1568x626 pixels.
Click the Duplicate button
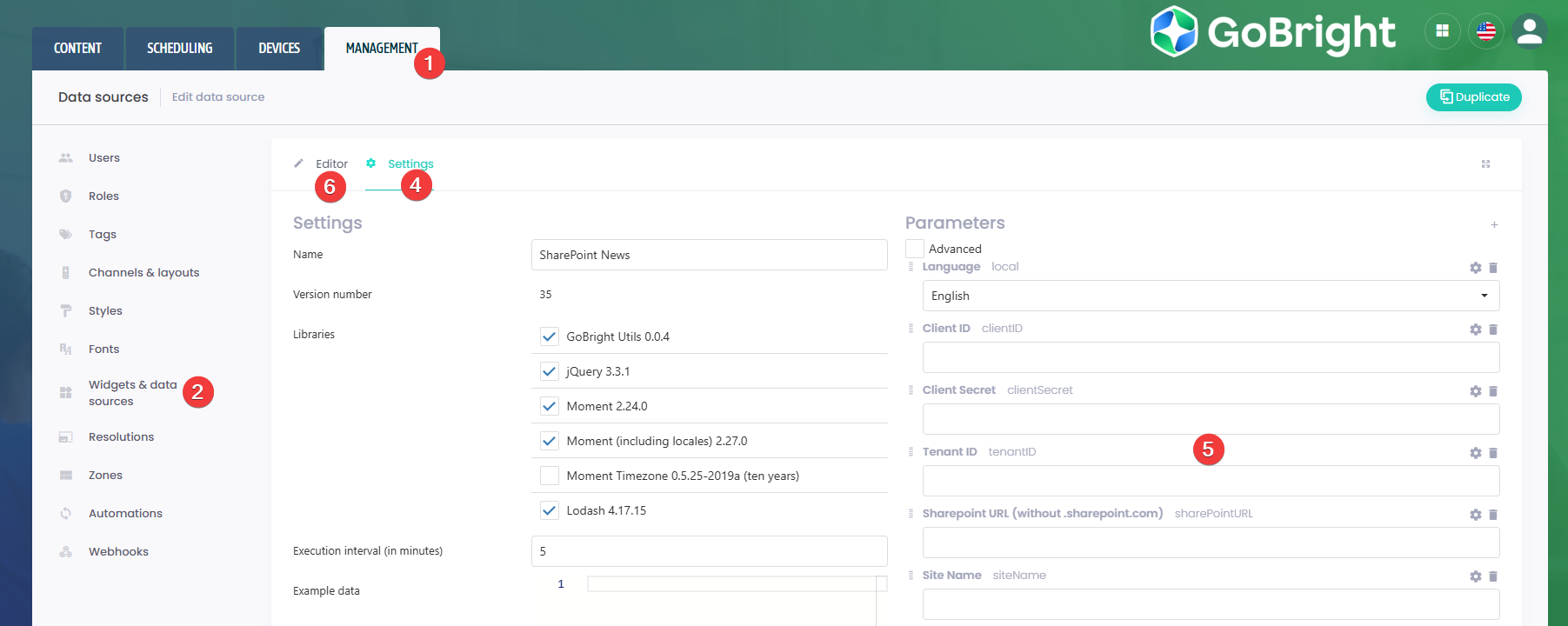(x=1473, y=97)
